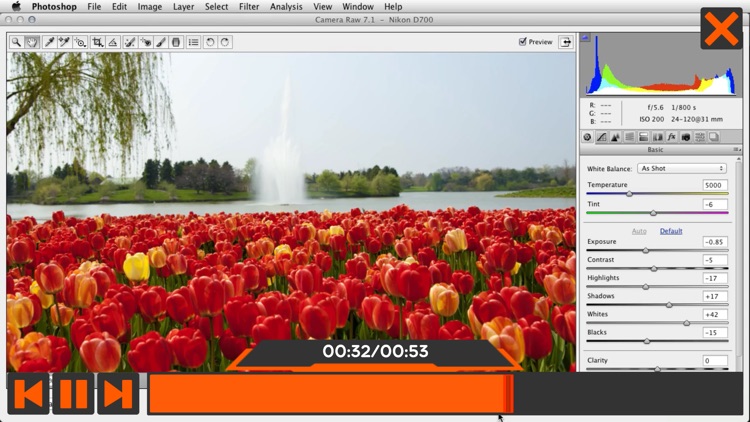Open the Split Toning panel tab
The image size is (750, 422).
click(643, 137)
